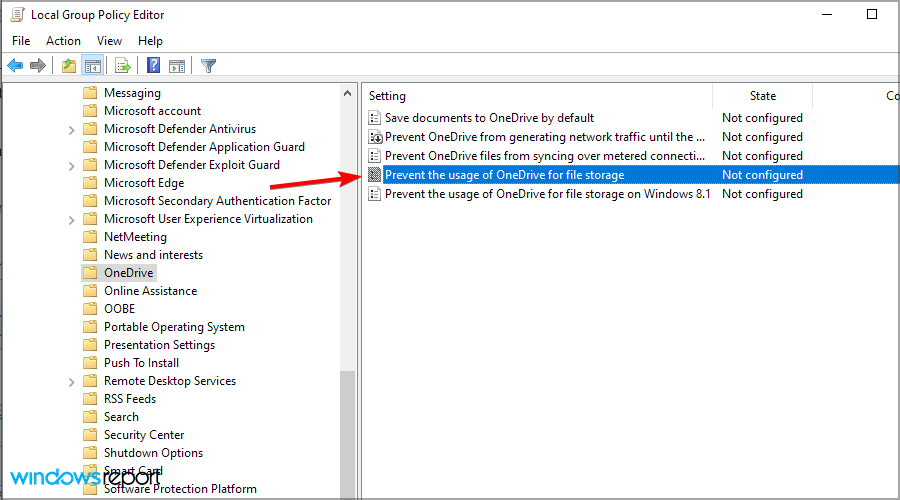The width and height of the screenshot is (900, 500).
Task: Expand Microsoft Defender Antivirus node
Action: coord(71,130)
